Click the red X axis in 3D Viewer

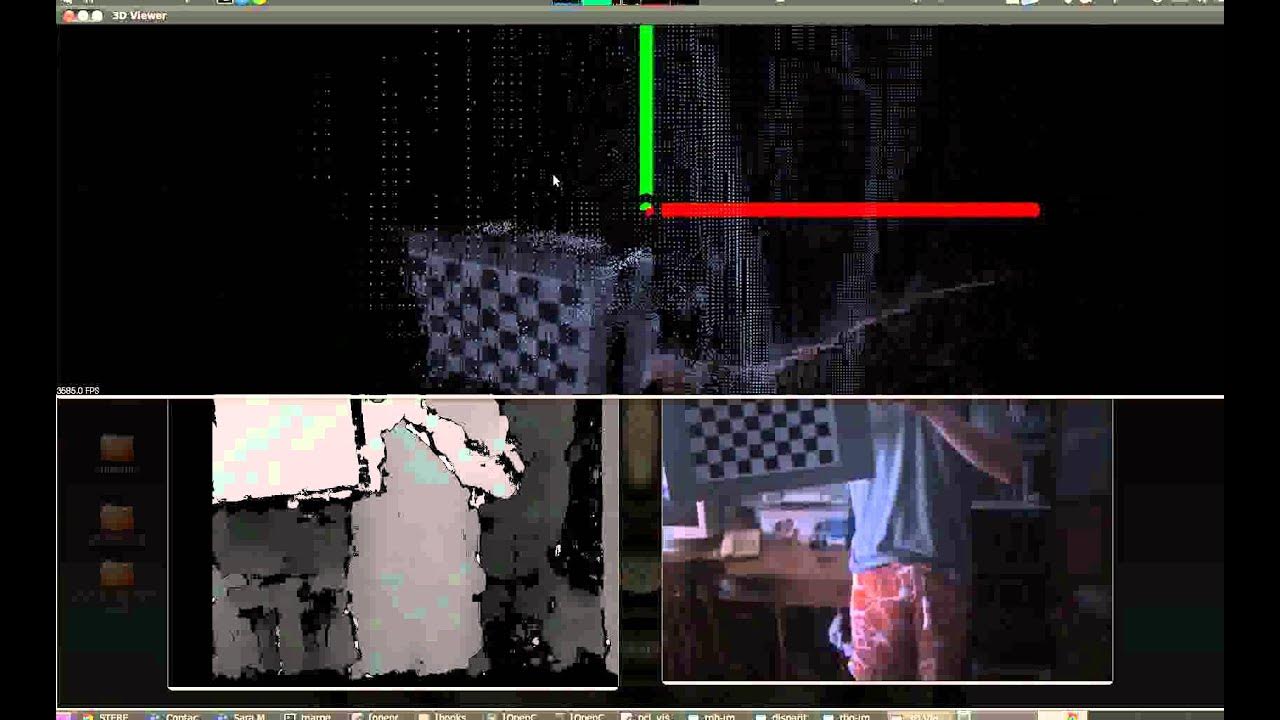click(850, 210)
